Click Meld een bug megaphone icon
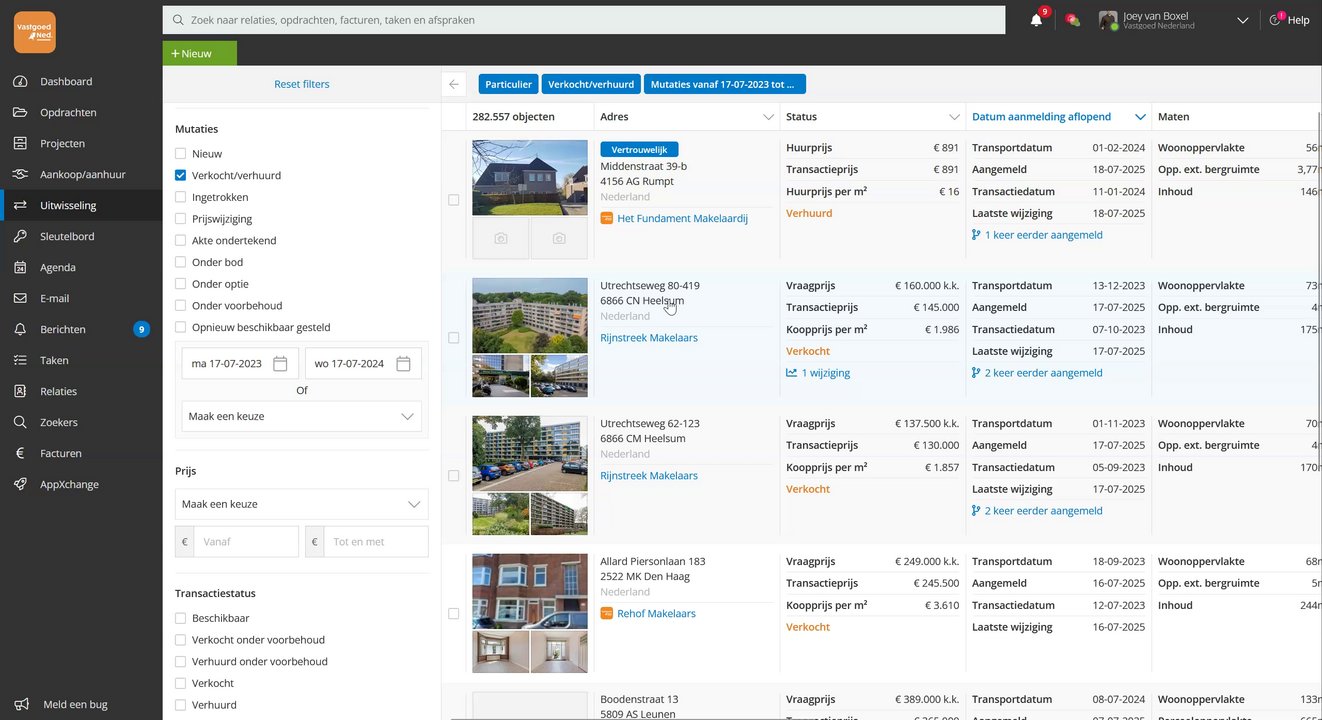 point(20,705)
